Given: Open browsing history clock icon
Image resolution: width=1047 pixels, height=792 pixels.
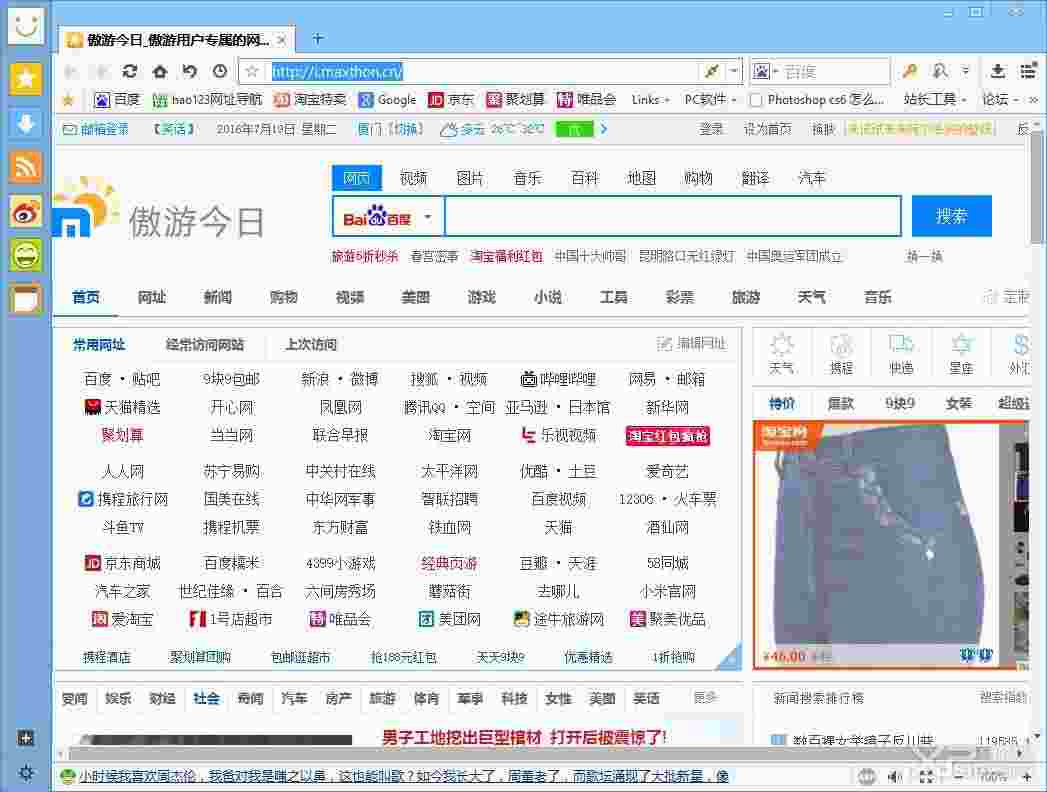Looking at the screenshot, I should coord(220,71).
